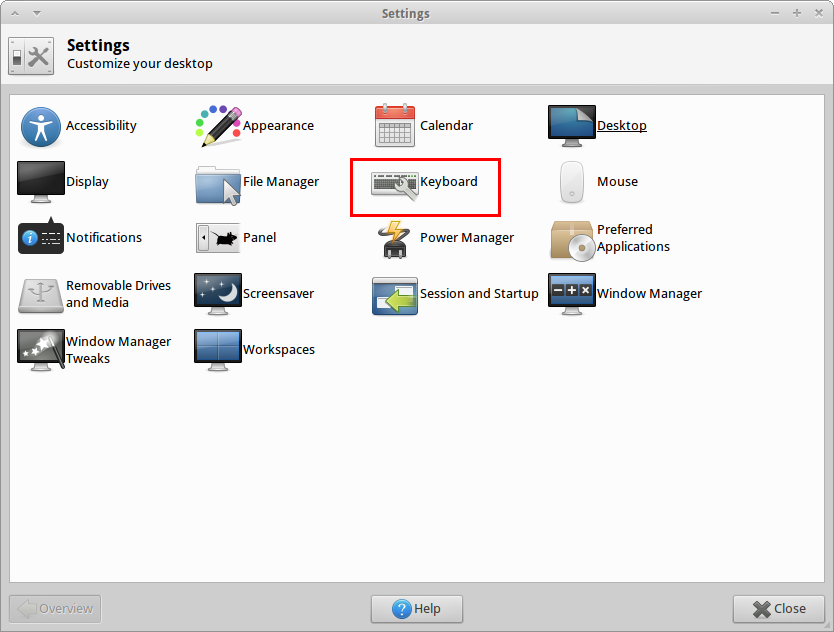Image resolution: width=834 pixels, height=632 pixels.
Task: Click the Keyboard text label
Action: tap(449, 181)
